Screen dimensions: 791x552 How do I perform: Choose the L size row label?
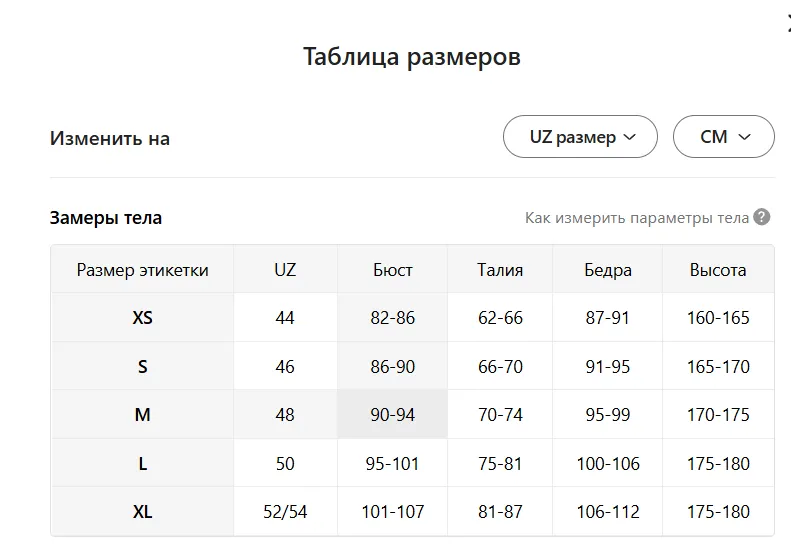point(143,463)
